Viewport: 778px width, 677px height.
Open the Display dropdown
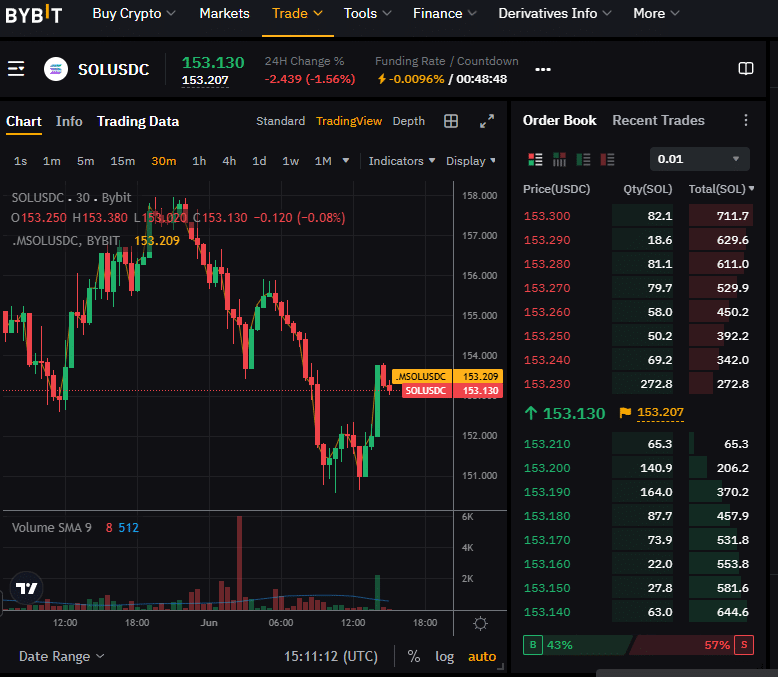pos(470,161)
